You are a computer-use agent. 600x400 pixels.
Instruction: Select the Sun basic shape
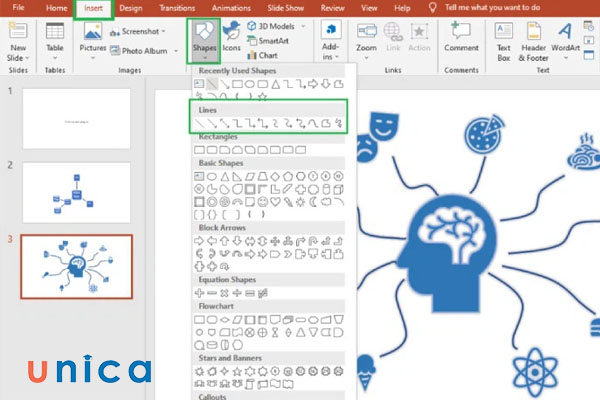coord(300,202)
